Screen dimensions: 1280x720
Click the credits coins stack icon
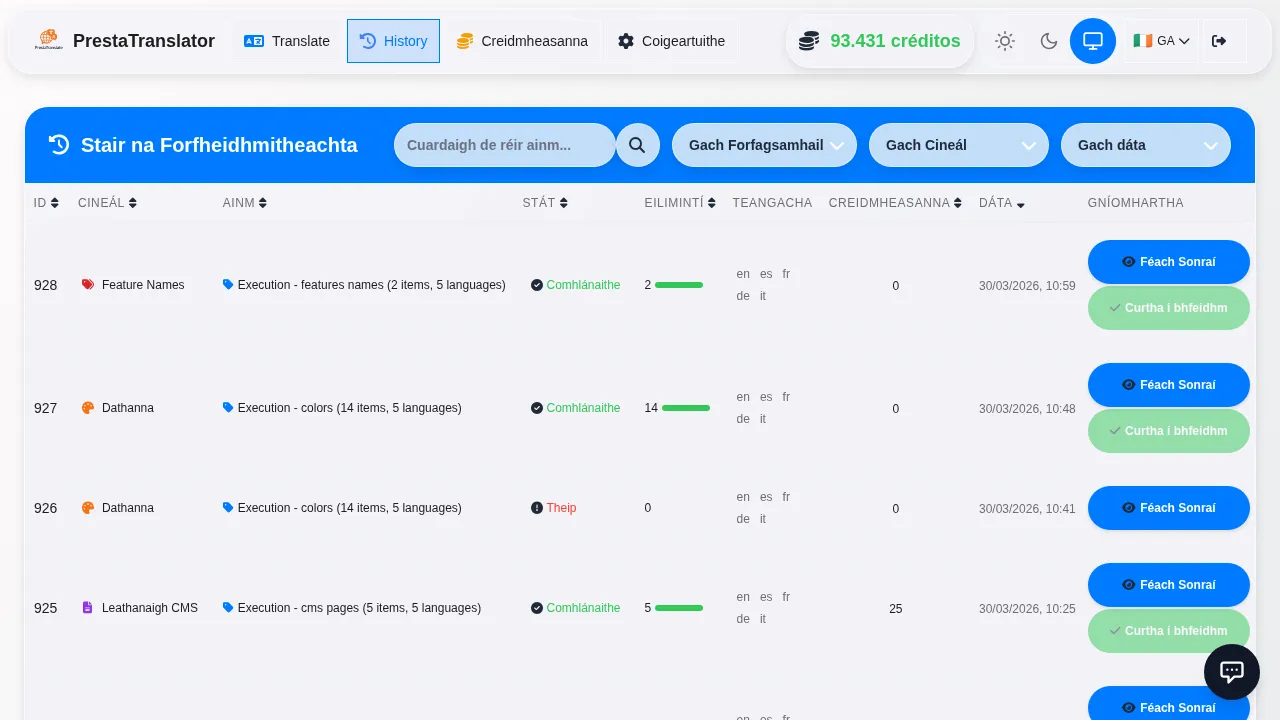(809, 41)
